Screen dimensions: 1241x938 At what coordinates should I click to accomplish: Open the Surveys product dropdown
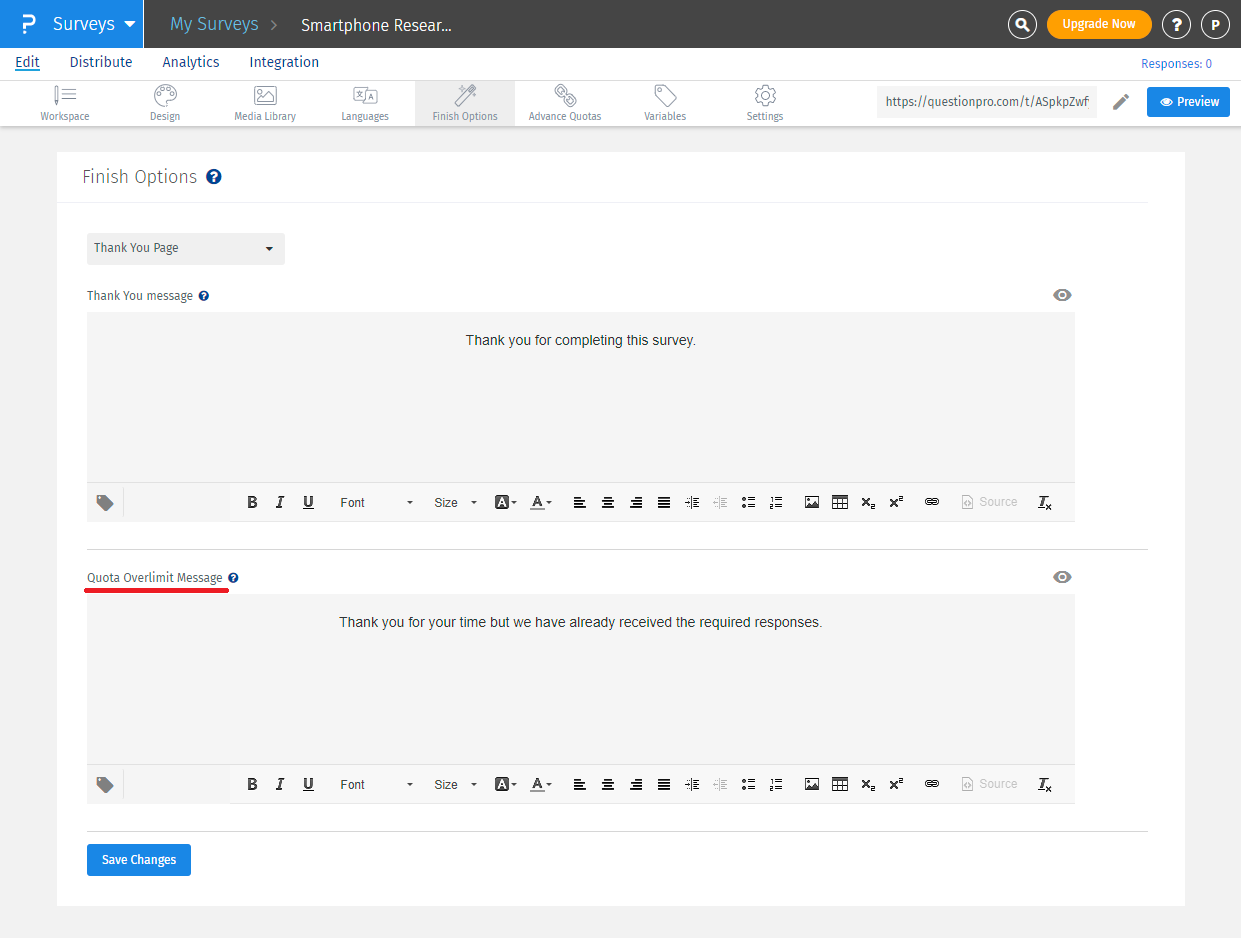click(72, 24)
